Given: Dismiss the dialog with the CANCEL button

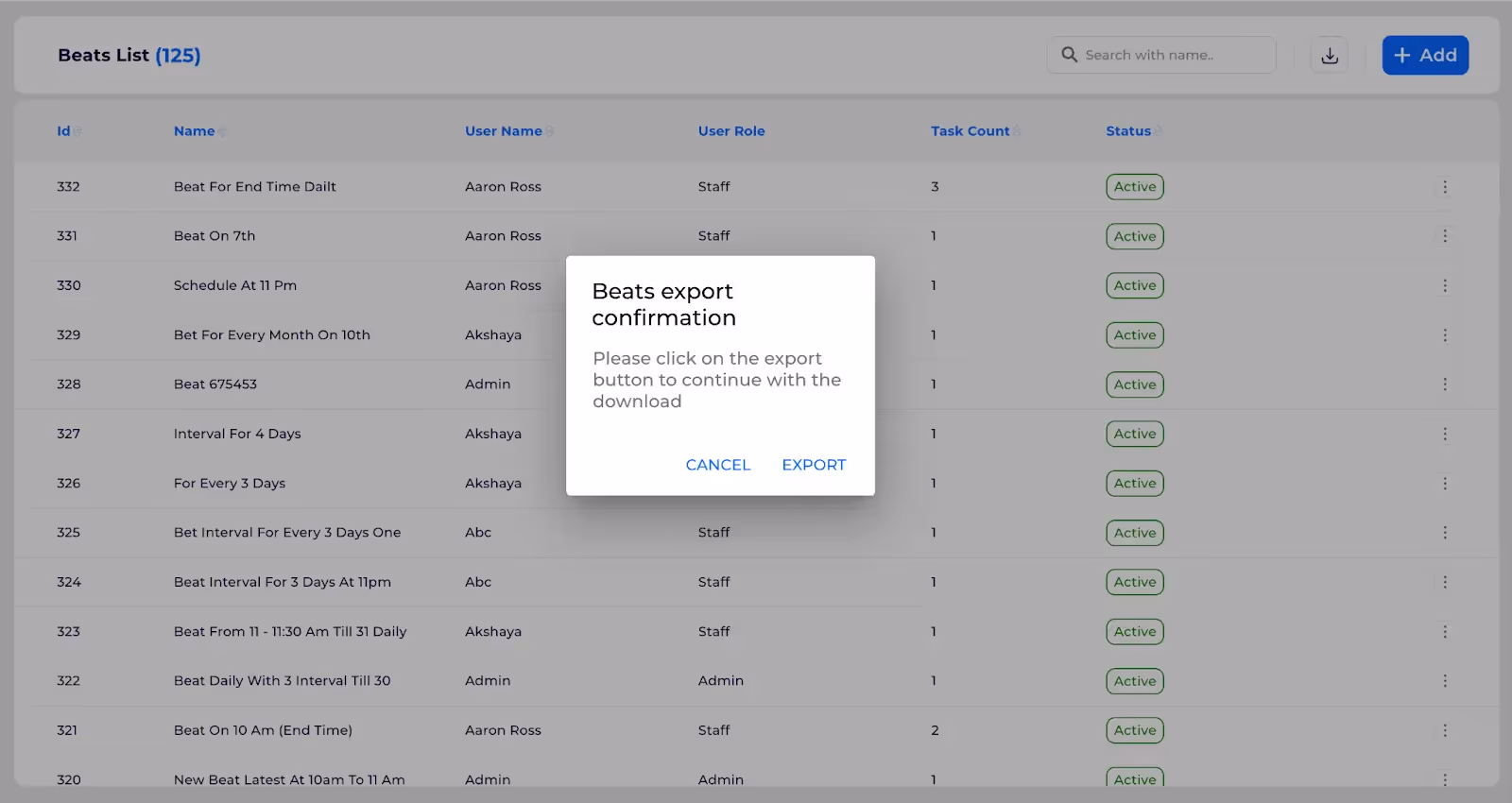Looking at the screenshot, I should pos(717,465).
